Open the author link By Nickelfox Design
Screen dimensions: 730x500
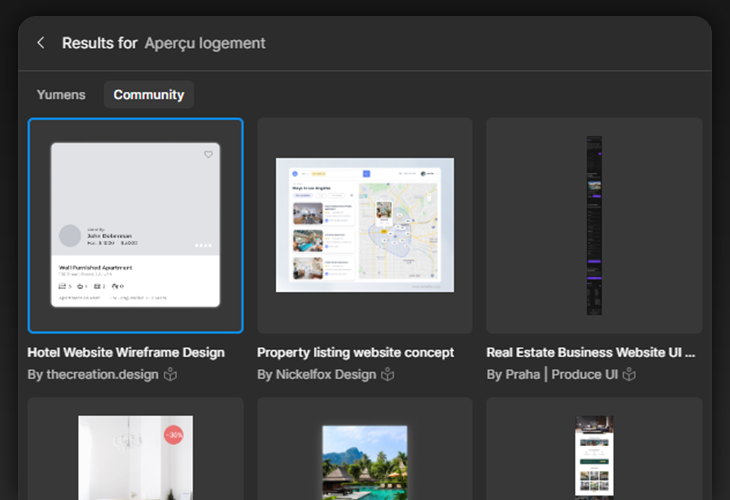coord(317,375)
